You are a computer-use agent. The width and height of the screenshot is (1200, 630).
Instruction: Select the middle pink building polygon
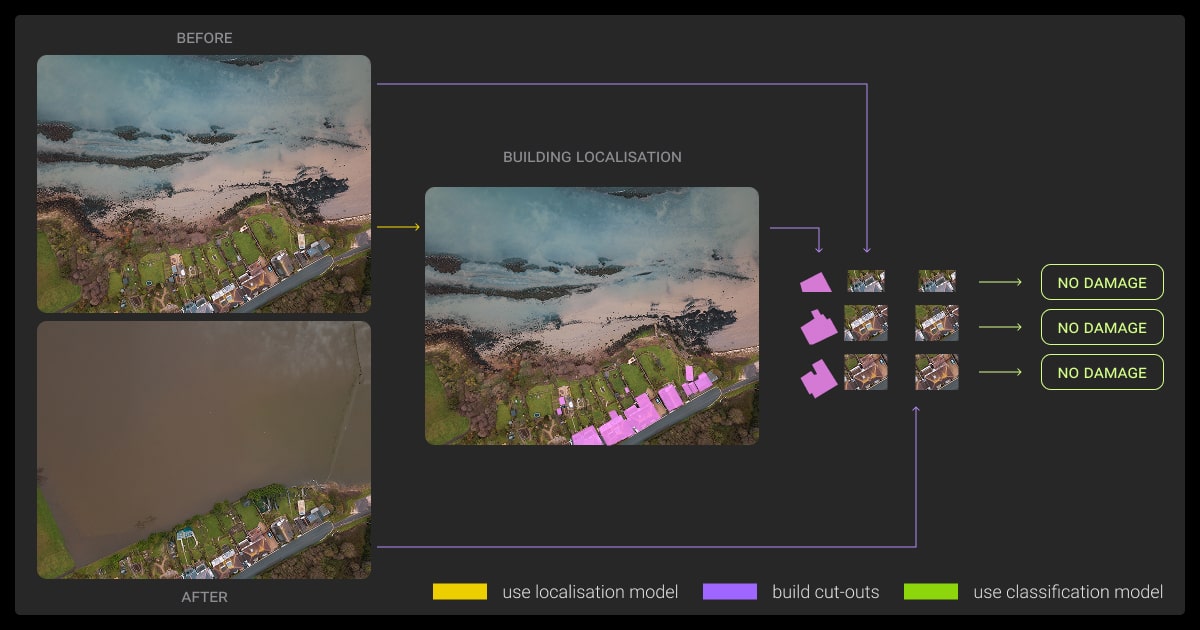pyautogui.click(x=818, y=327)
